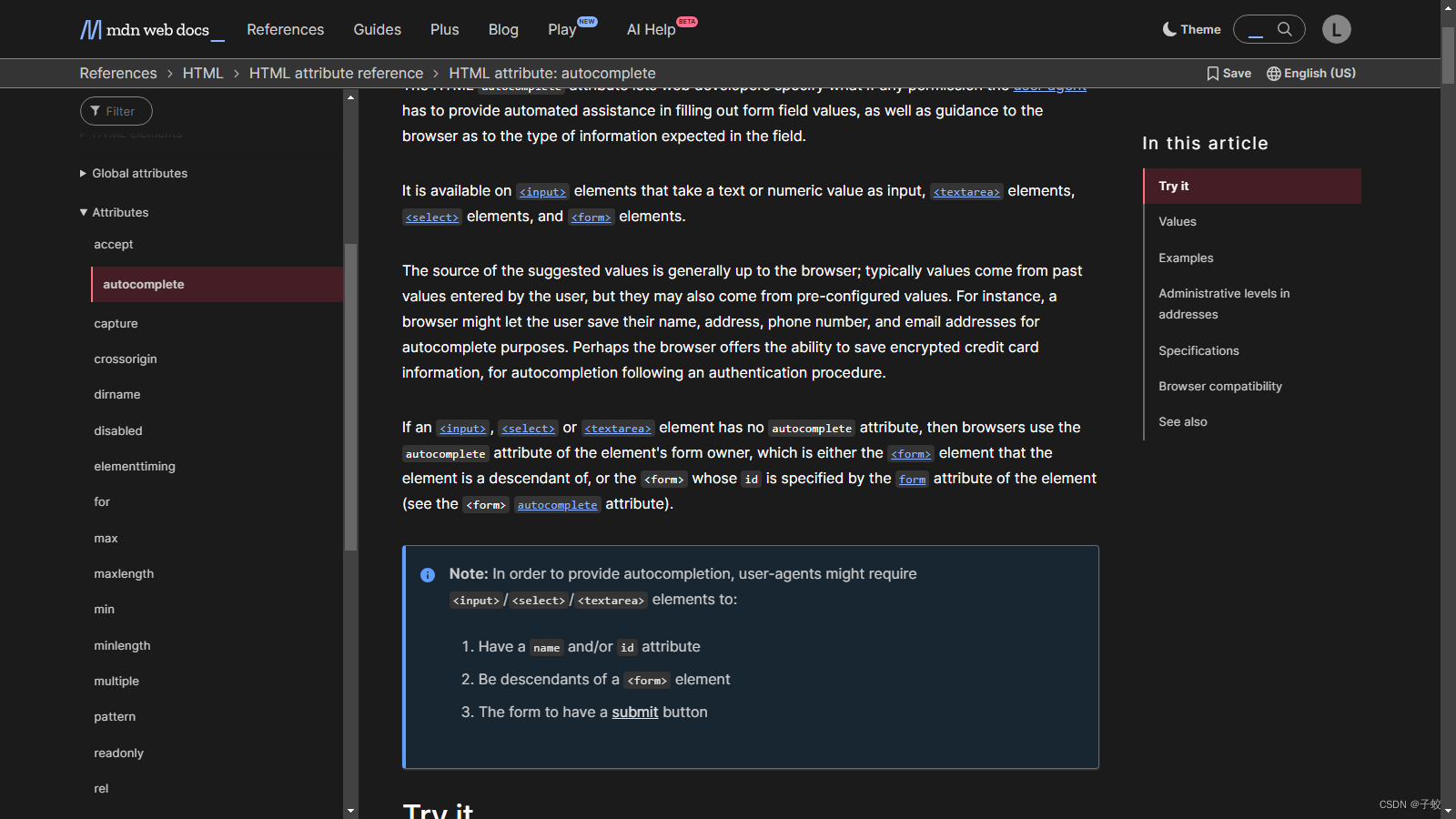The height and width of the screenshot is (819, 1456).
Task: Go to the Blog page
Action: pos(503,29)
